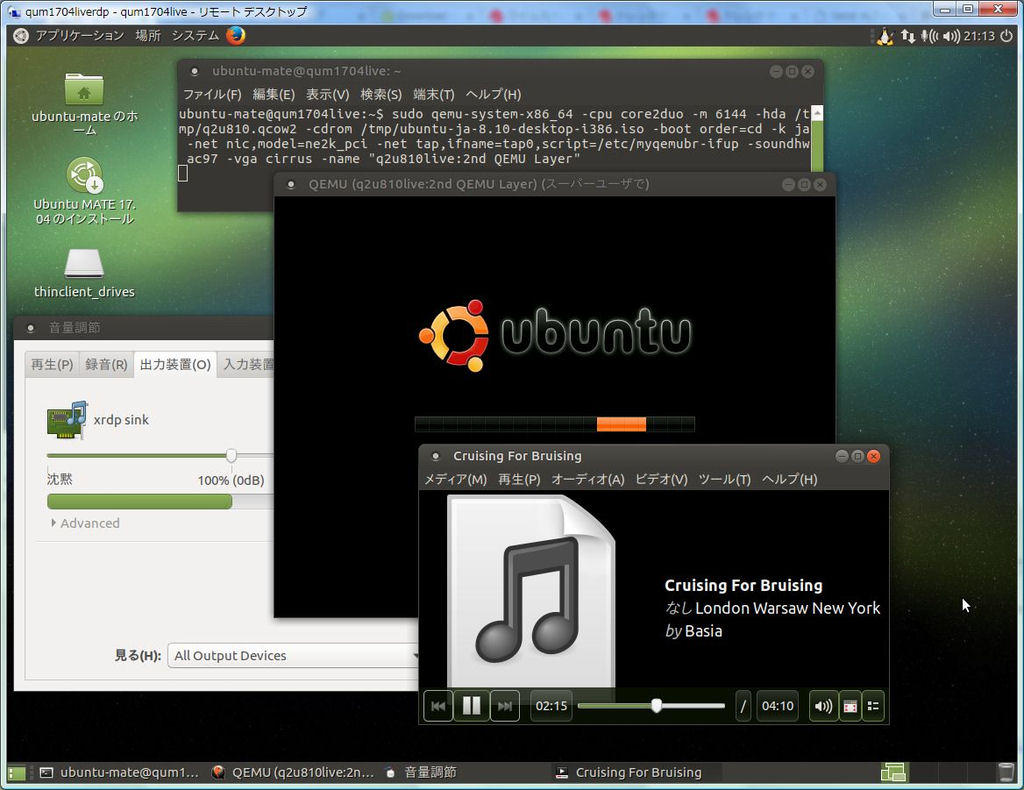Viewport: 1024px width, 790px height.
Task: Open the ファイル(F) menu in terminal
Action: click(212, 95)
